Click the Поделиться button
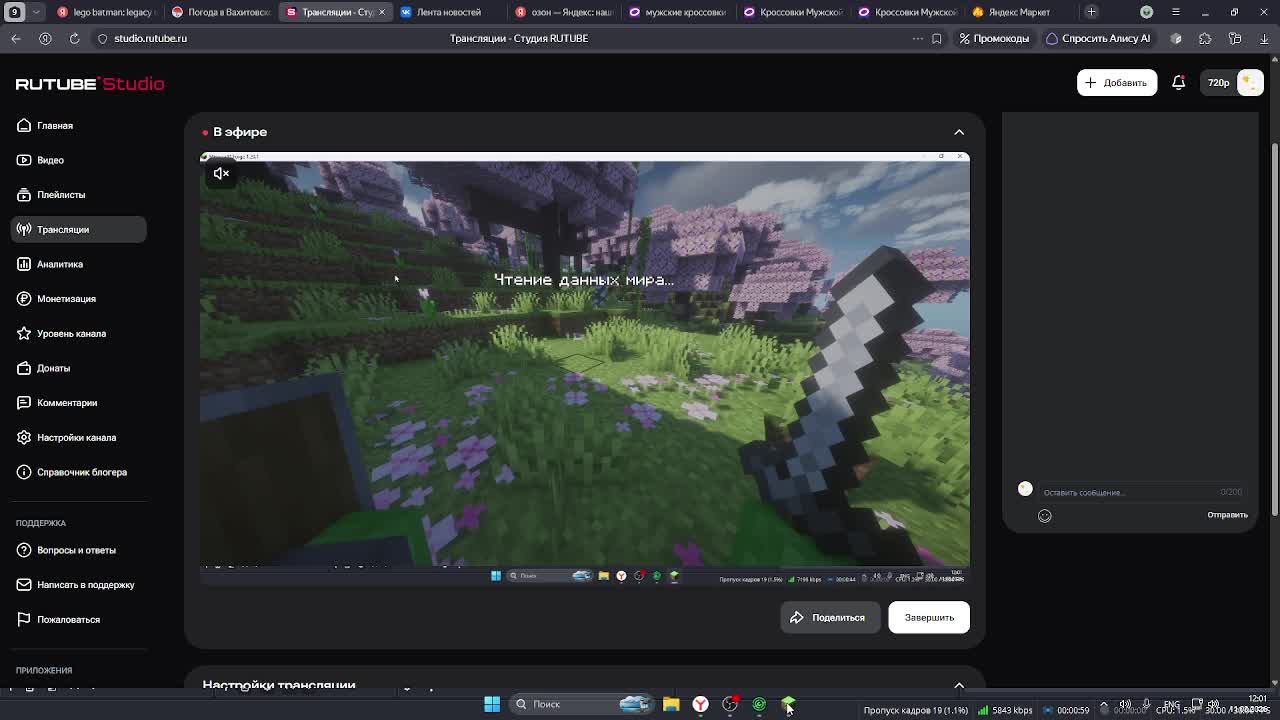Screen dimensions: 1280x720 tap(829, 617)
